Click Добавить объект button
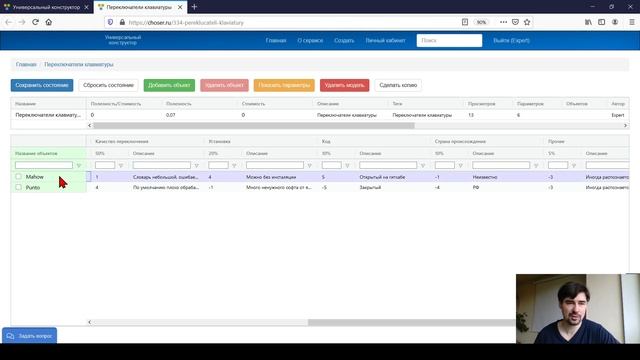The image size is (640, 360). (x=169, y=85)
